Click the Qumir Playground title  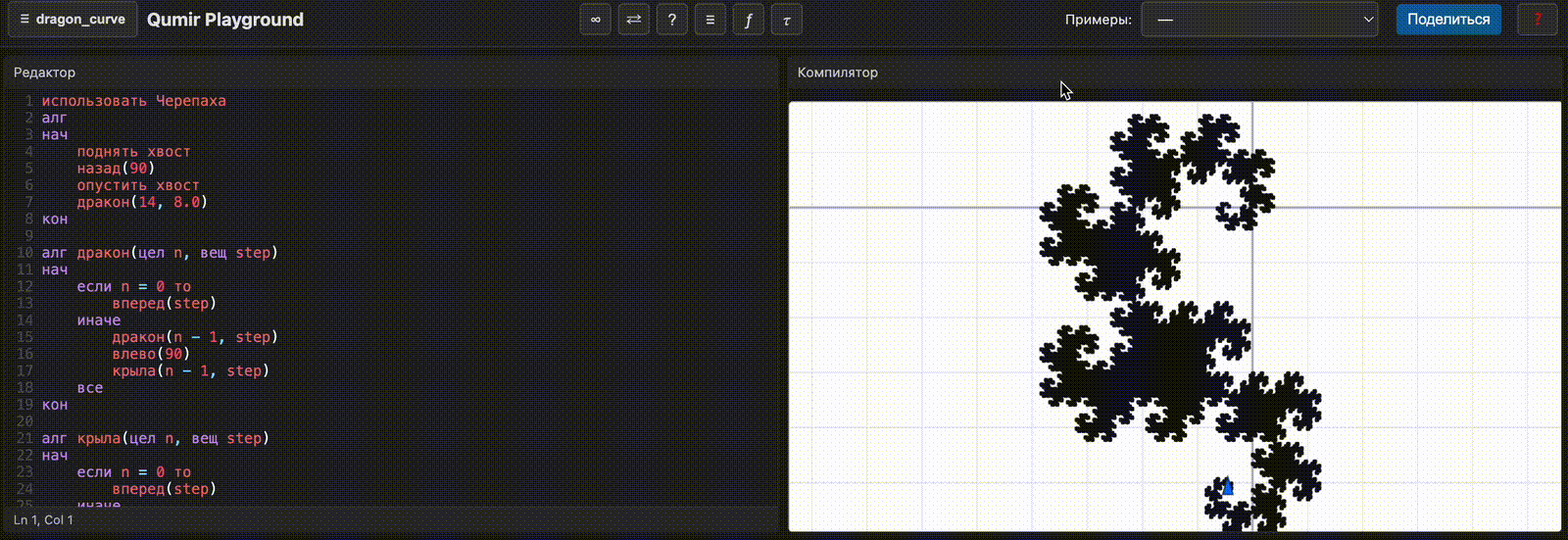(225, 20)
